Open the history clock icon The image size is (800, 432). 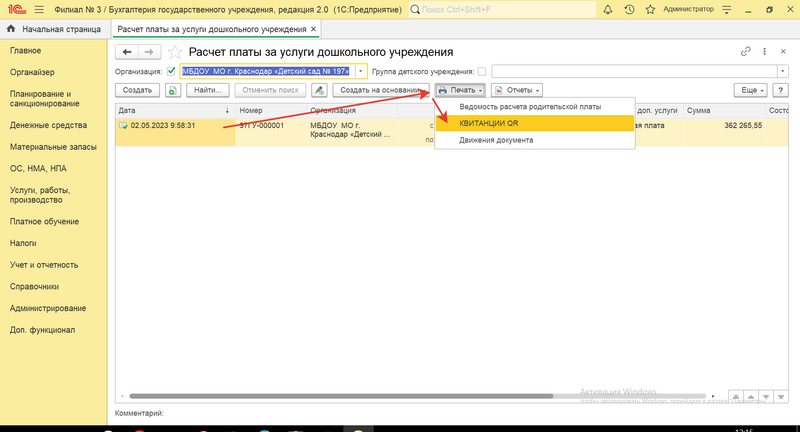coord(627,9)
